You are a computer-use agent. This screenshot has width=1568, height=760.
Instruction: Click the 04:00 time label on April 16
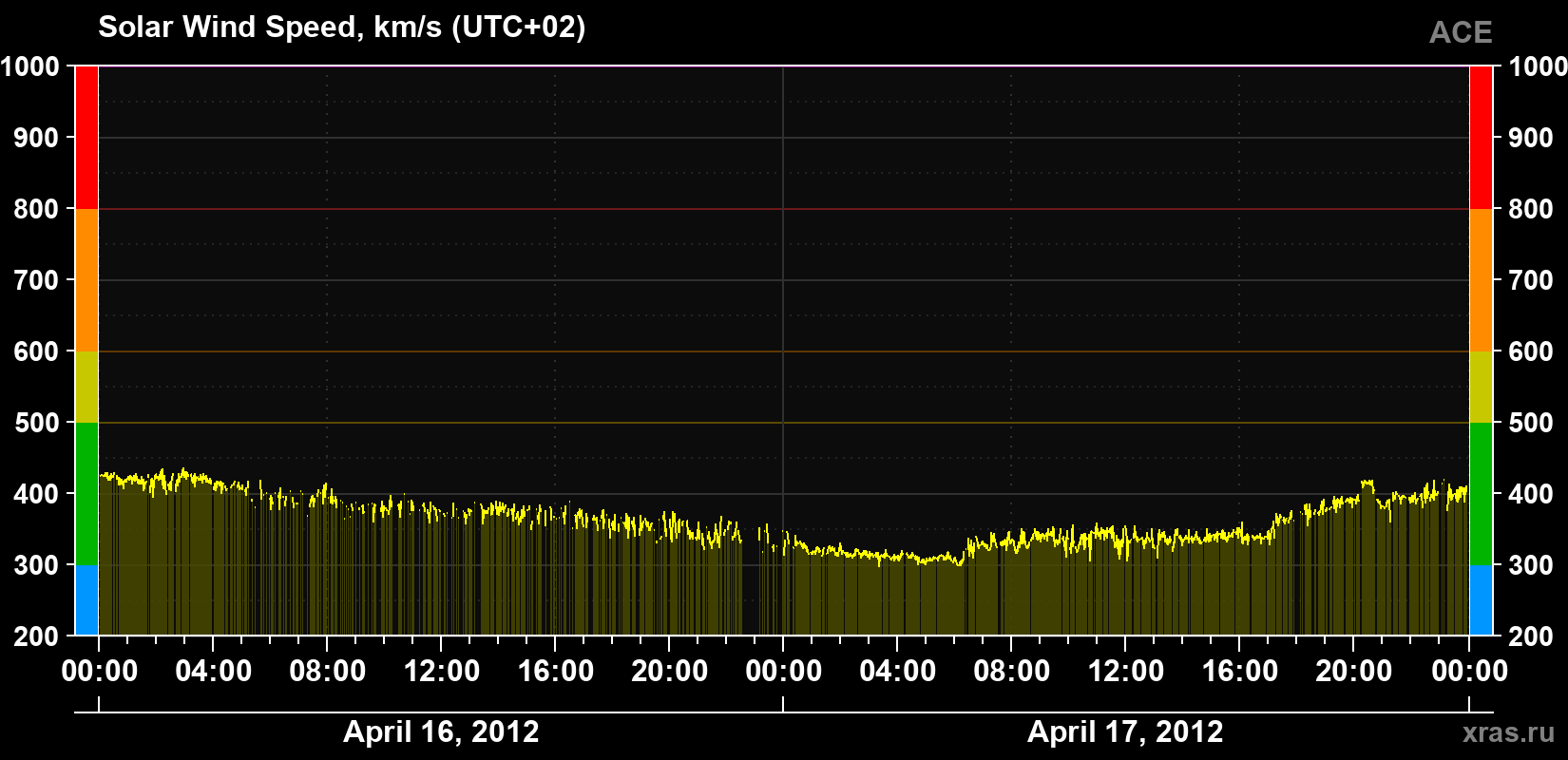coord(213,672)
